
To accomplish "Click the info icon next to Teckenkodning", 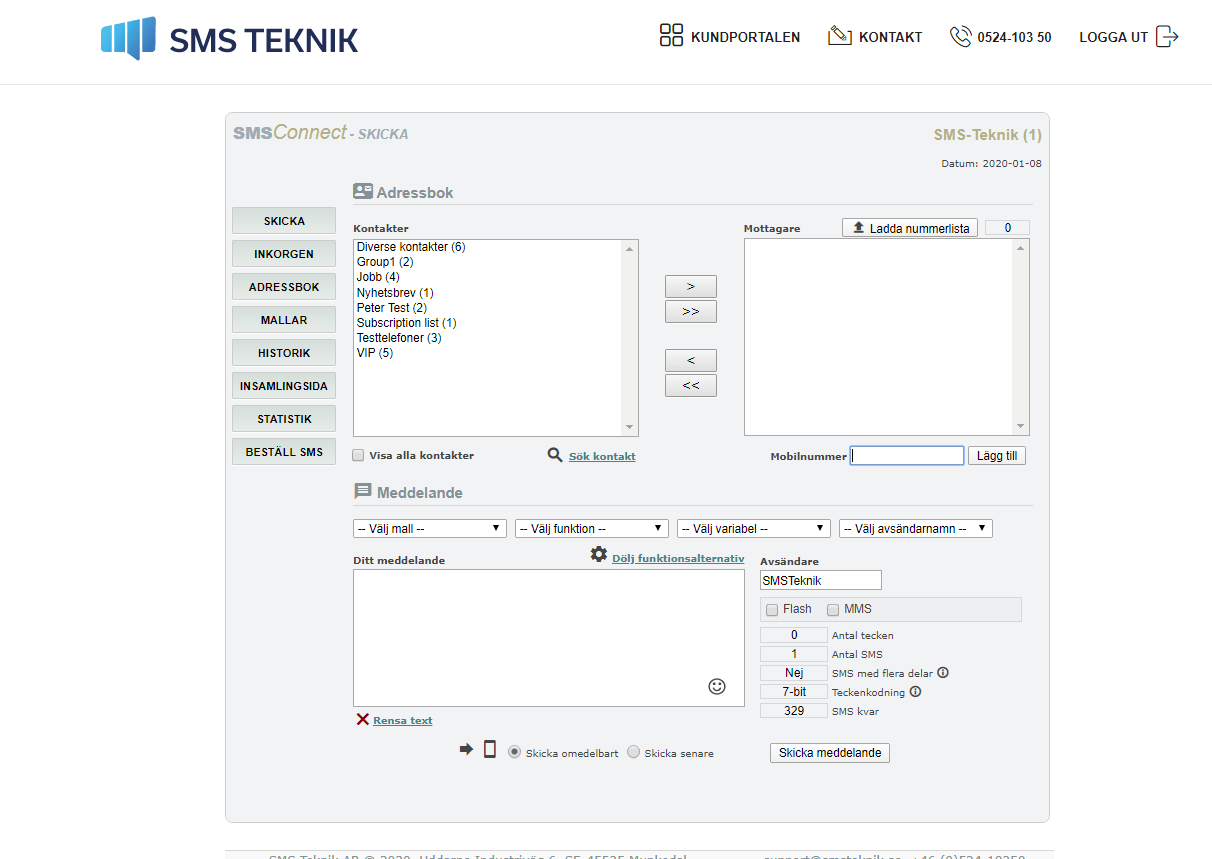I will click(x=915, y=692).
